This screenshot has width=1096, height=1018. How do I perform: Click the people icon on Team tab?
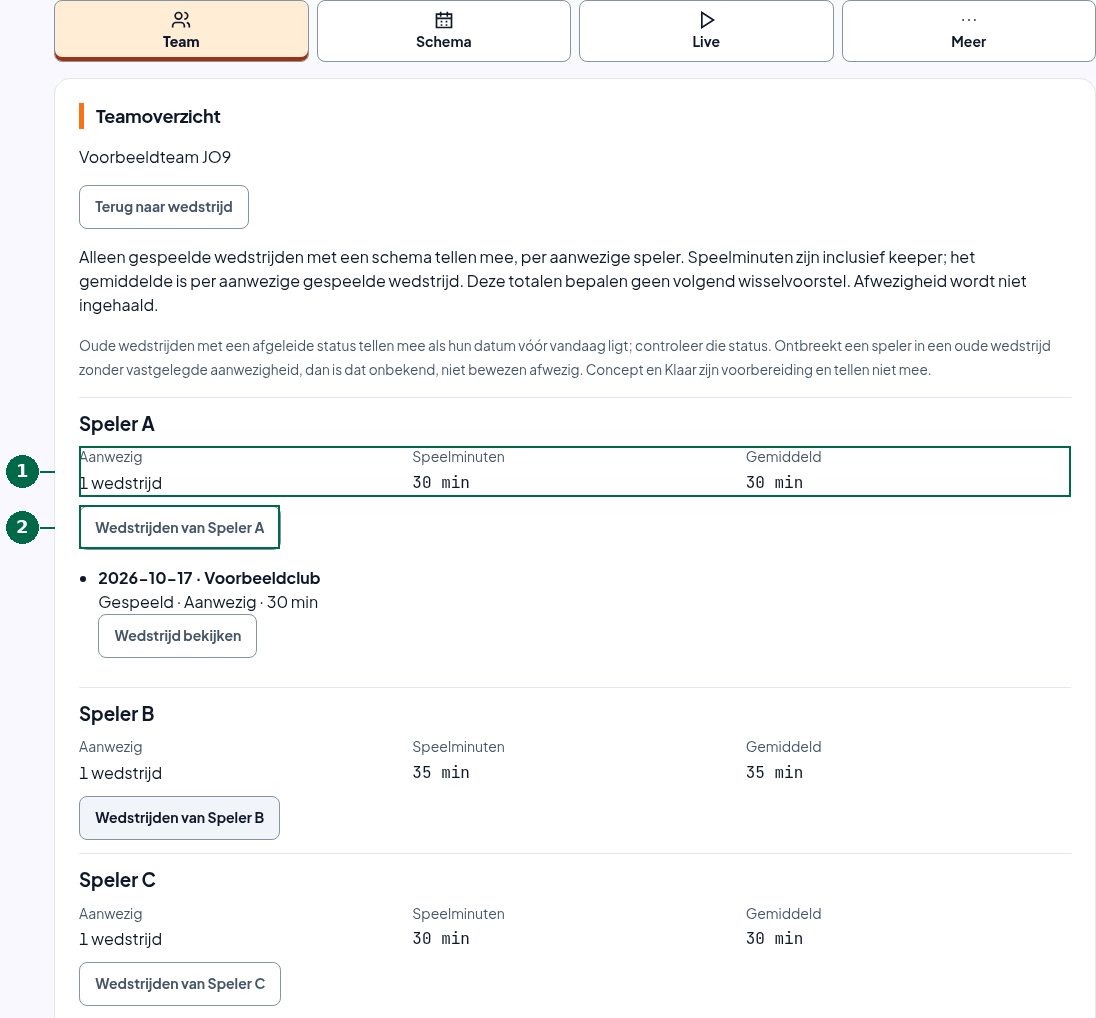181,20
